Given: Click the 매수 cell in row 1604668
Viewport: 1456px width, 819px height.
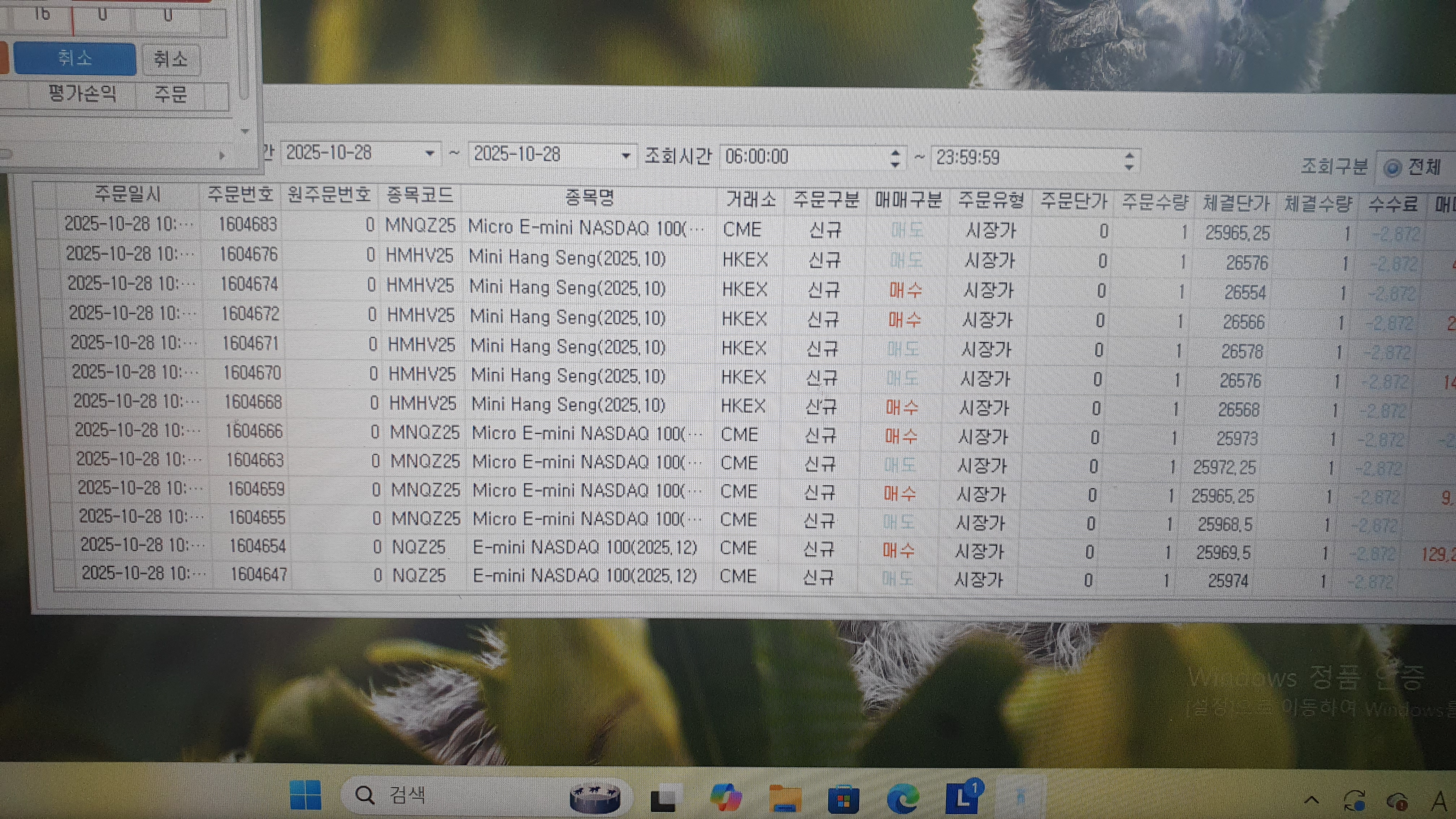Looking at the screenshot, I should pyautogui.click(x=902, y=408).
